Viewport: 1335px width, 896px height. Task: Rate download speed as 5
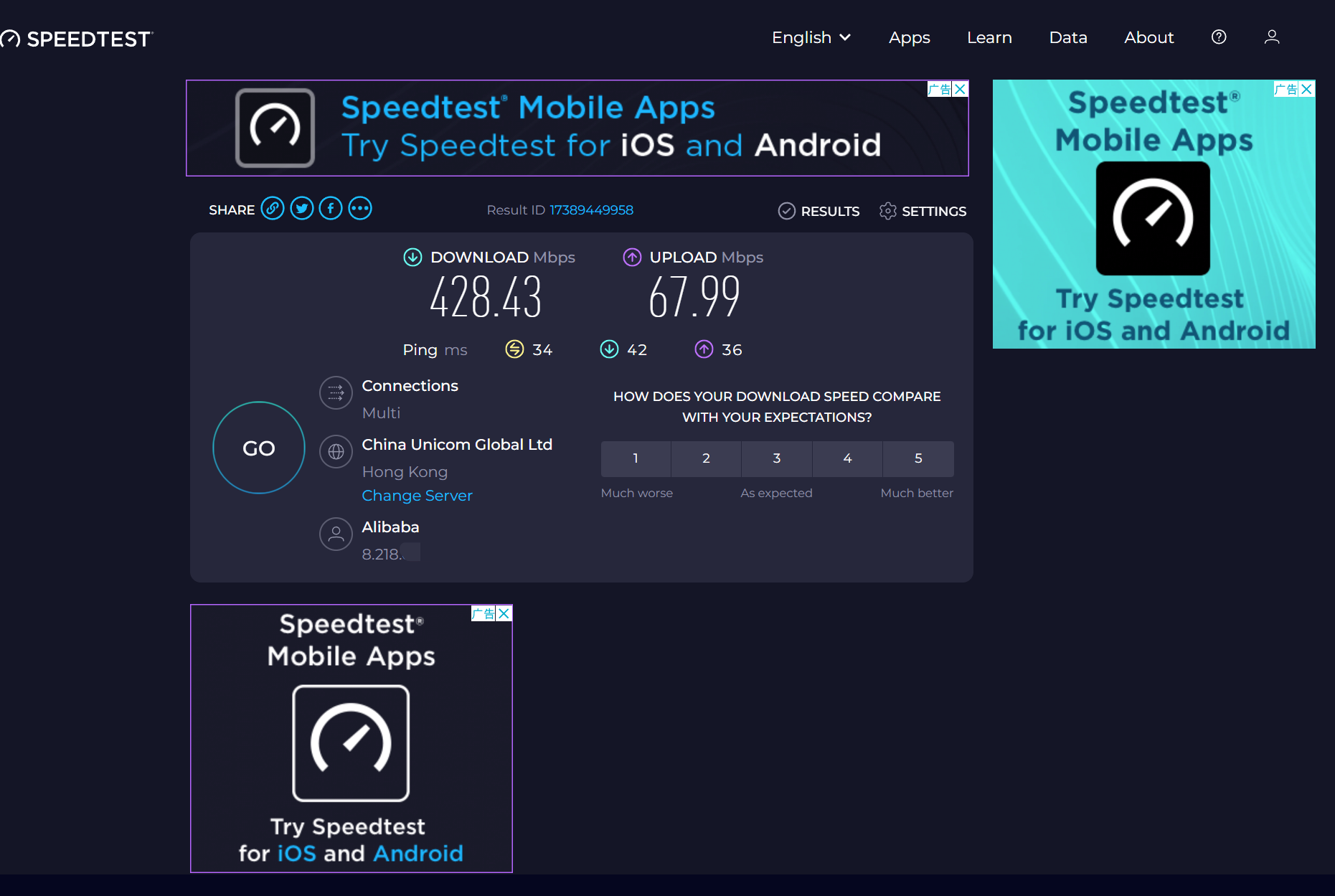(918, 458)
